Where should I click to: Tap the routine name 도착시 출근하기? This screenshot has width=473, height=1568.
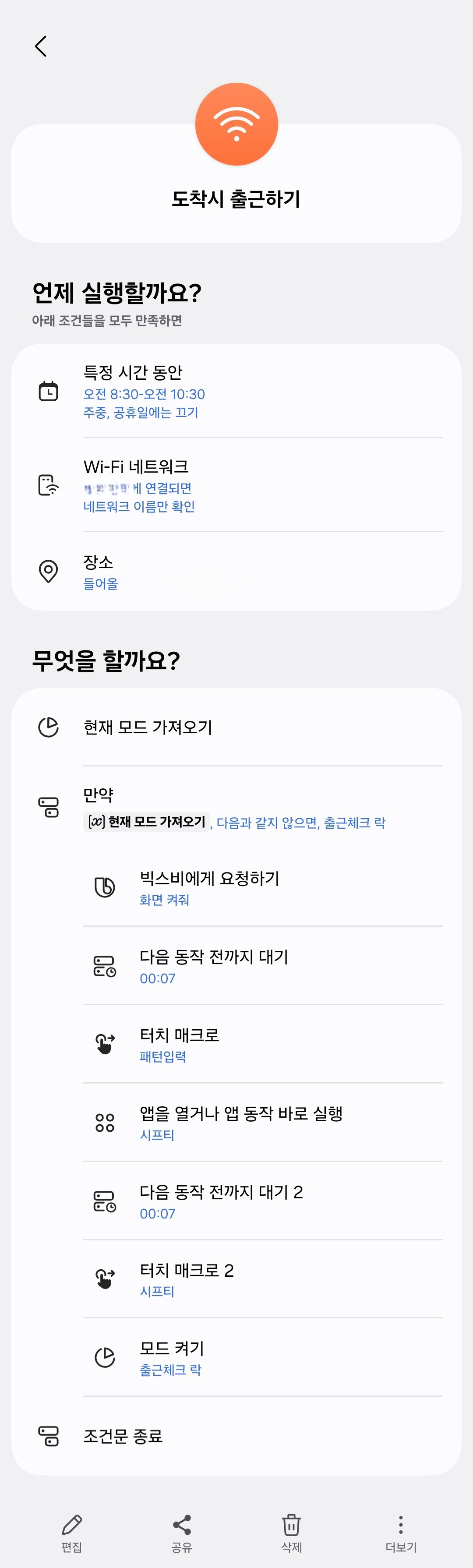[x=236, y=199]
